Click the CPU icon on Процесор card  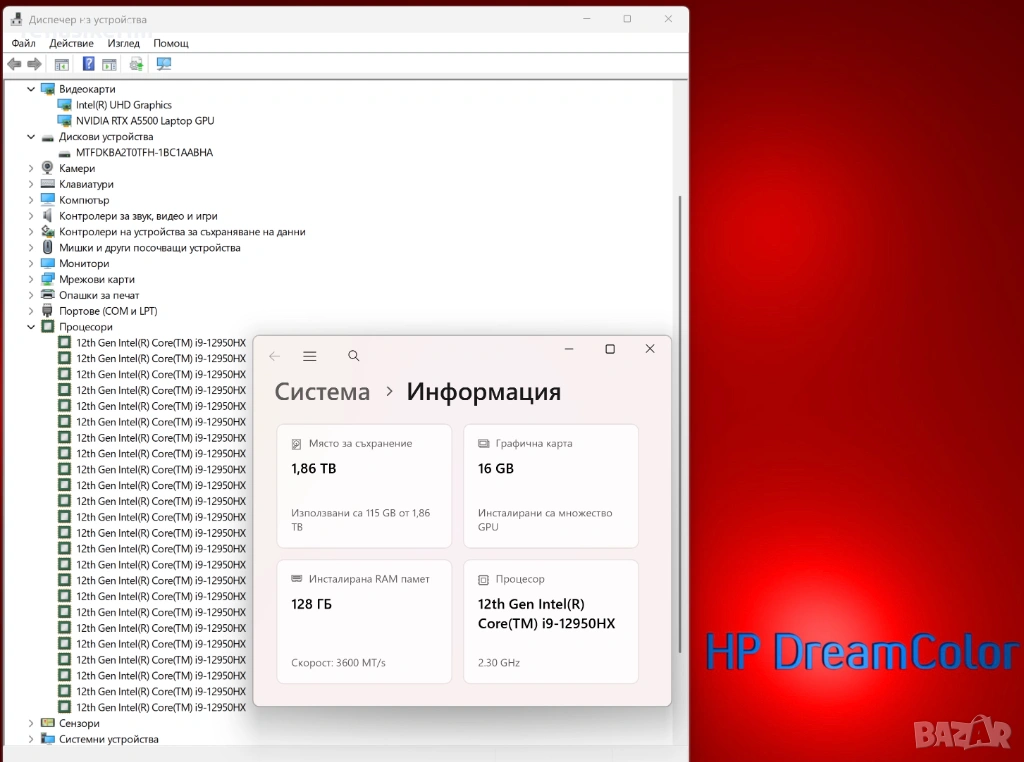click(x=483, y=580)
